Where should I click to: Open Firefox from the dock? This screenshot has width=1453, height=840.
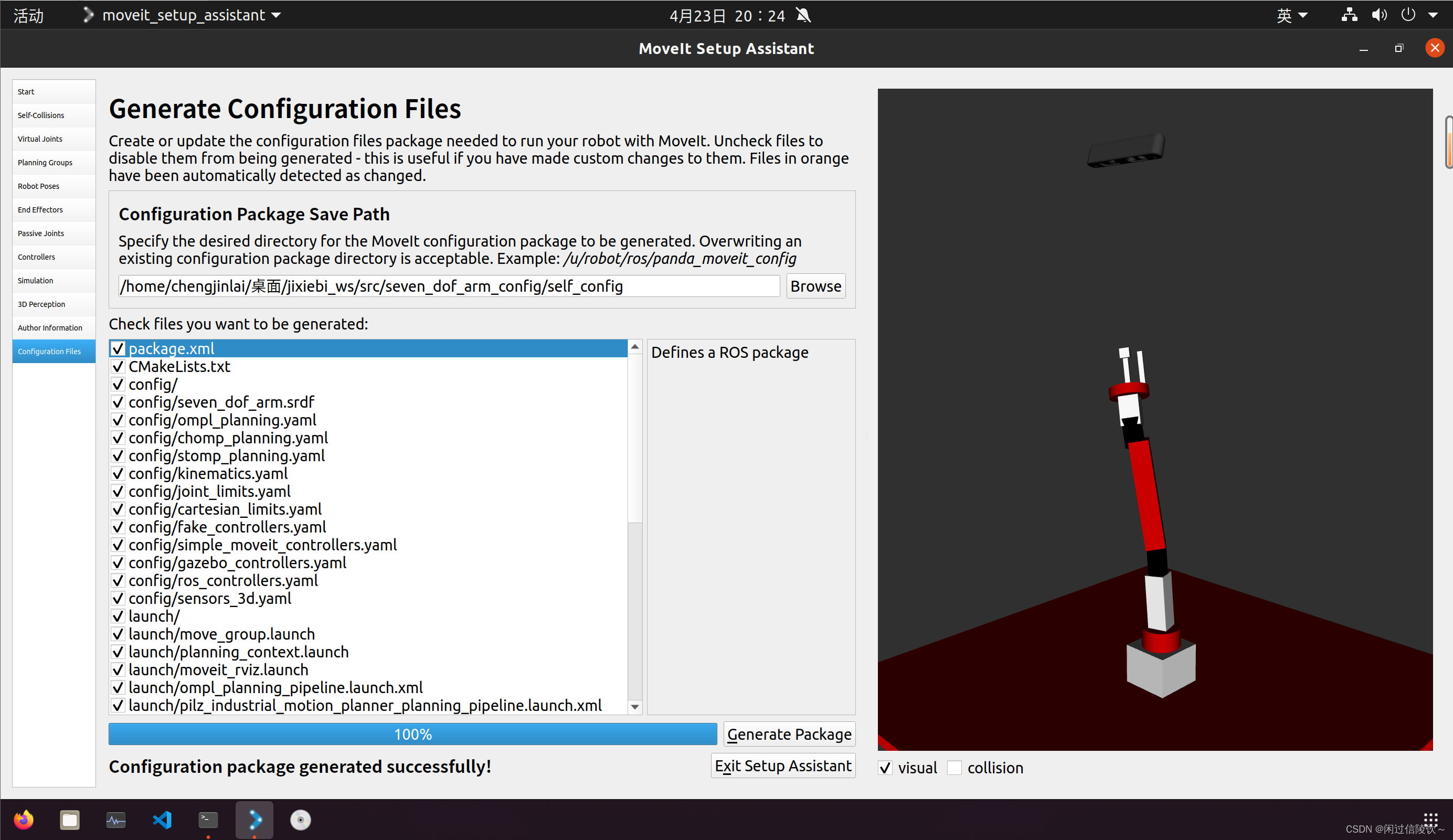click(x=24, y=819)
